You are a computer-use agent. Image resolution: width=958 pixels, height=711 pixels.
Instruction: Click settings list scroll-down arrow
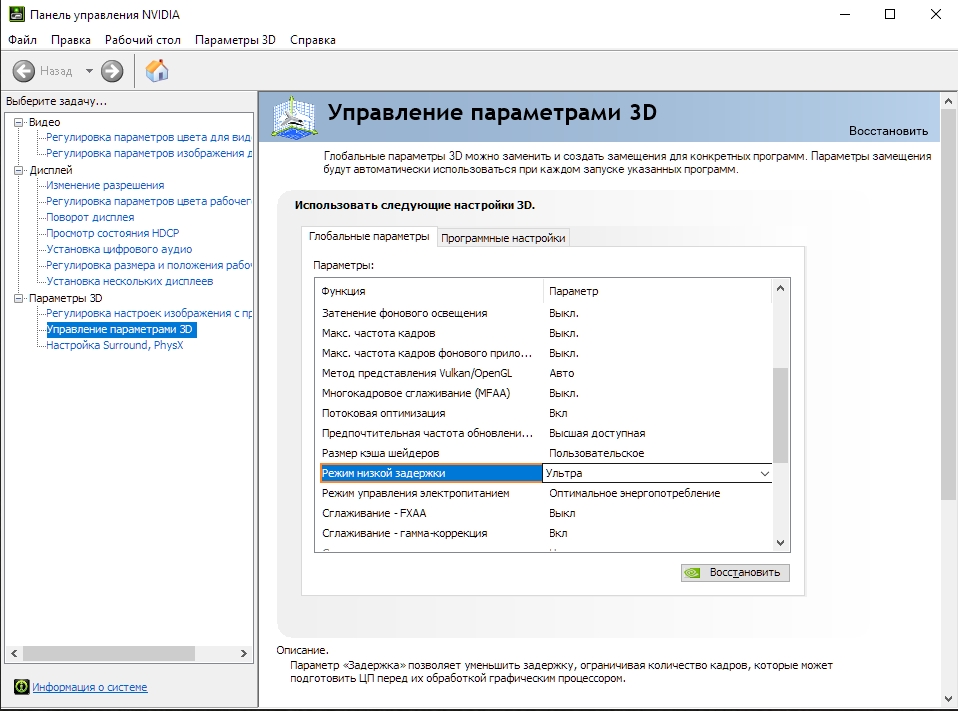coord(780,542)
